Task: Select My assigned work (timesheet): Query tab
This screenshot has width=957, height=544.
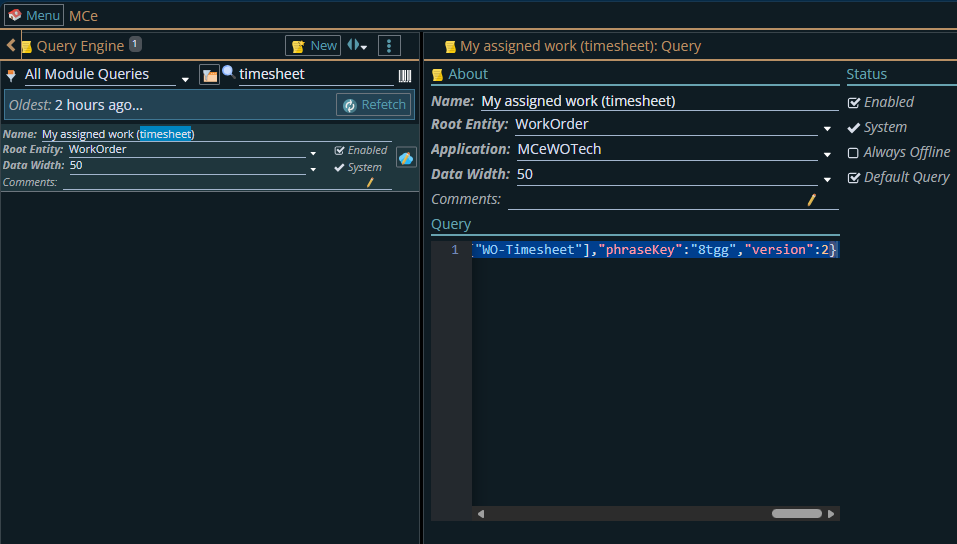Action: pyautogui.click(x=580, y=46)
